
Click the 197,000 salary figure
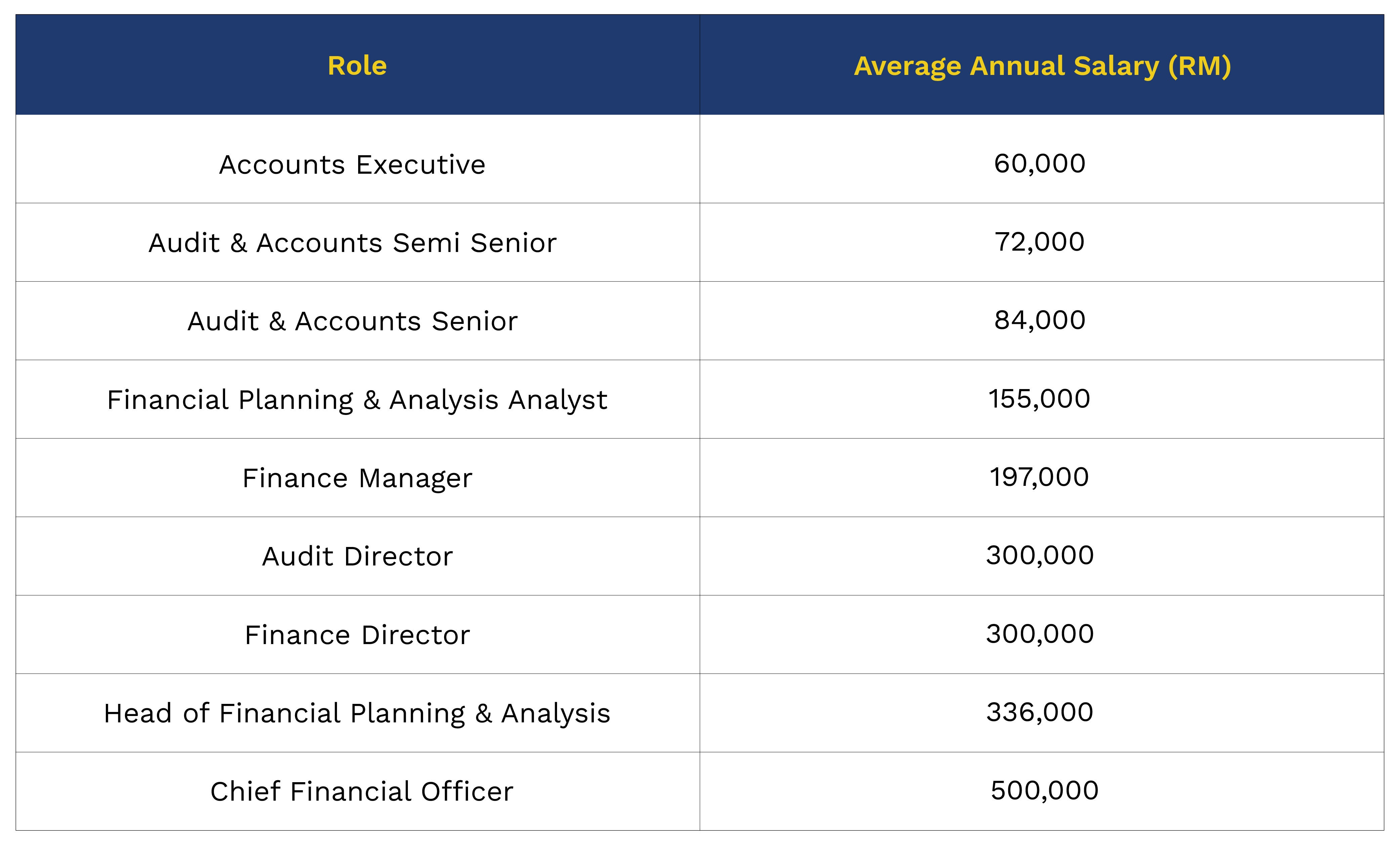(x=1040, y=477)
